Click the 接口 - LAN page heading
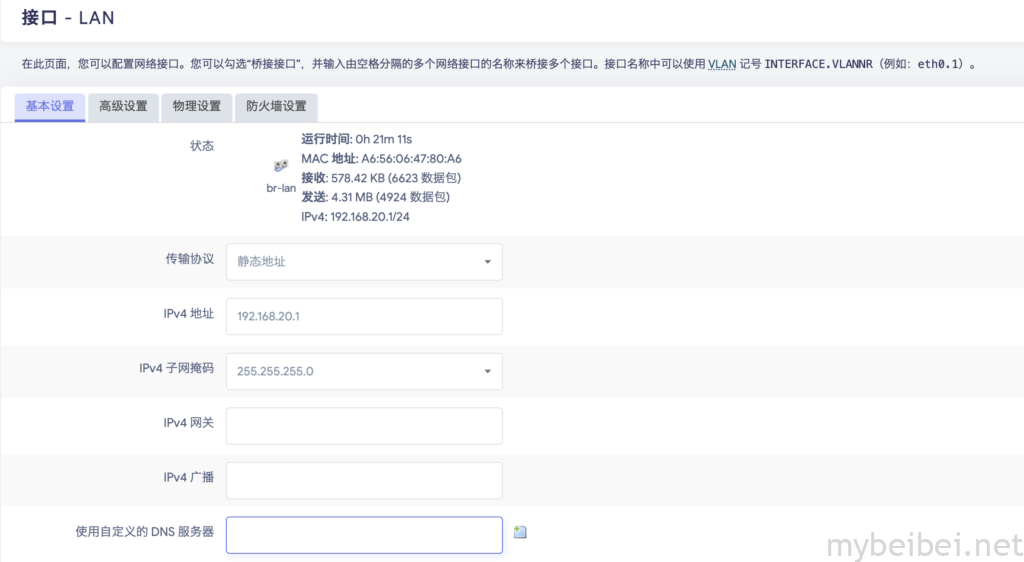Image resolution: width=1024 pixels, height=562 pixels. click(68, 18)
